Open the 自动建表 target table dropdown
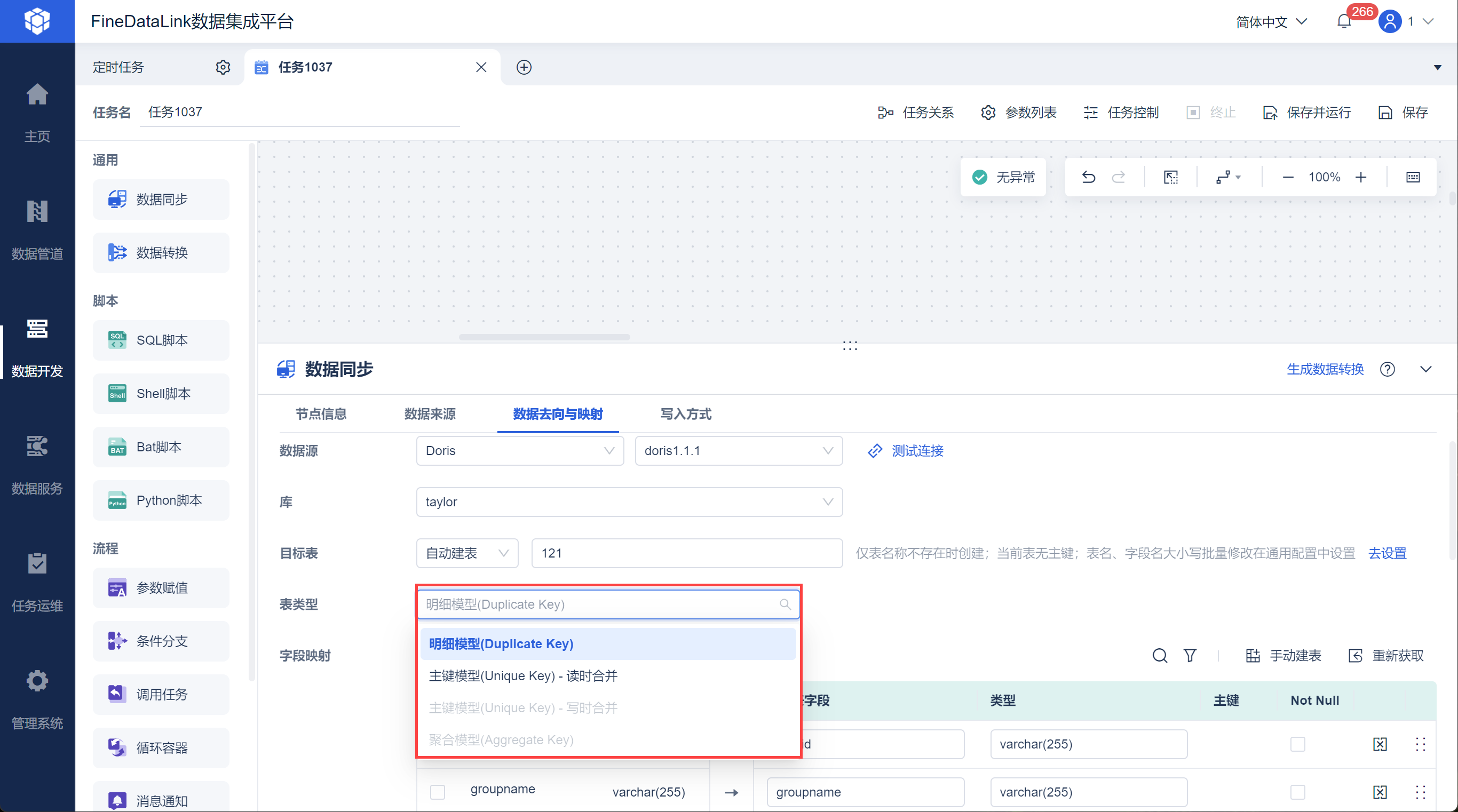The width and height of the screenshot is (1458, 812). [467, 553]
